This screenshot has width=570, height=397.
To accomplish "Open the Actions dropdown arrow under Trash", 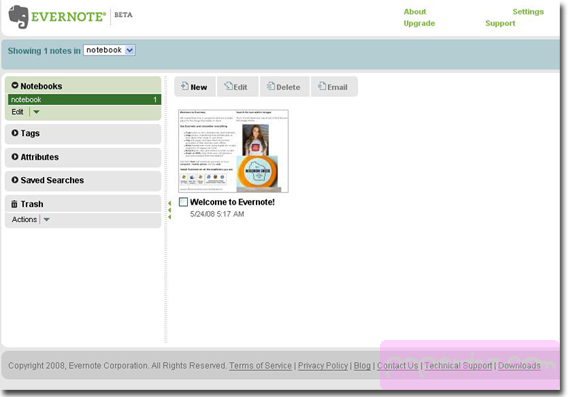I will click(x=47, y=220).
